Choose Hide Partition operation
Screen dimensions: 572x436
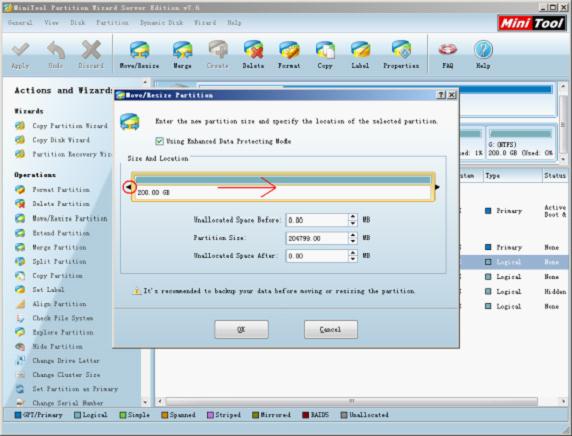pyautogui.click(x=49, y=347)
